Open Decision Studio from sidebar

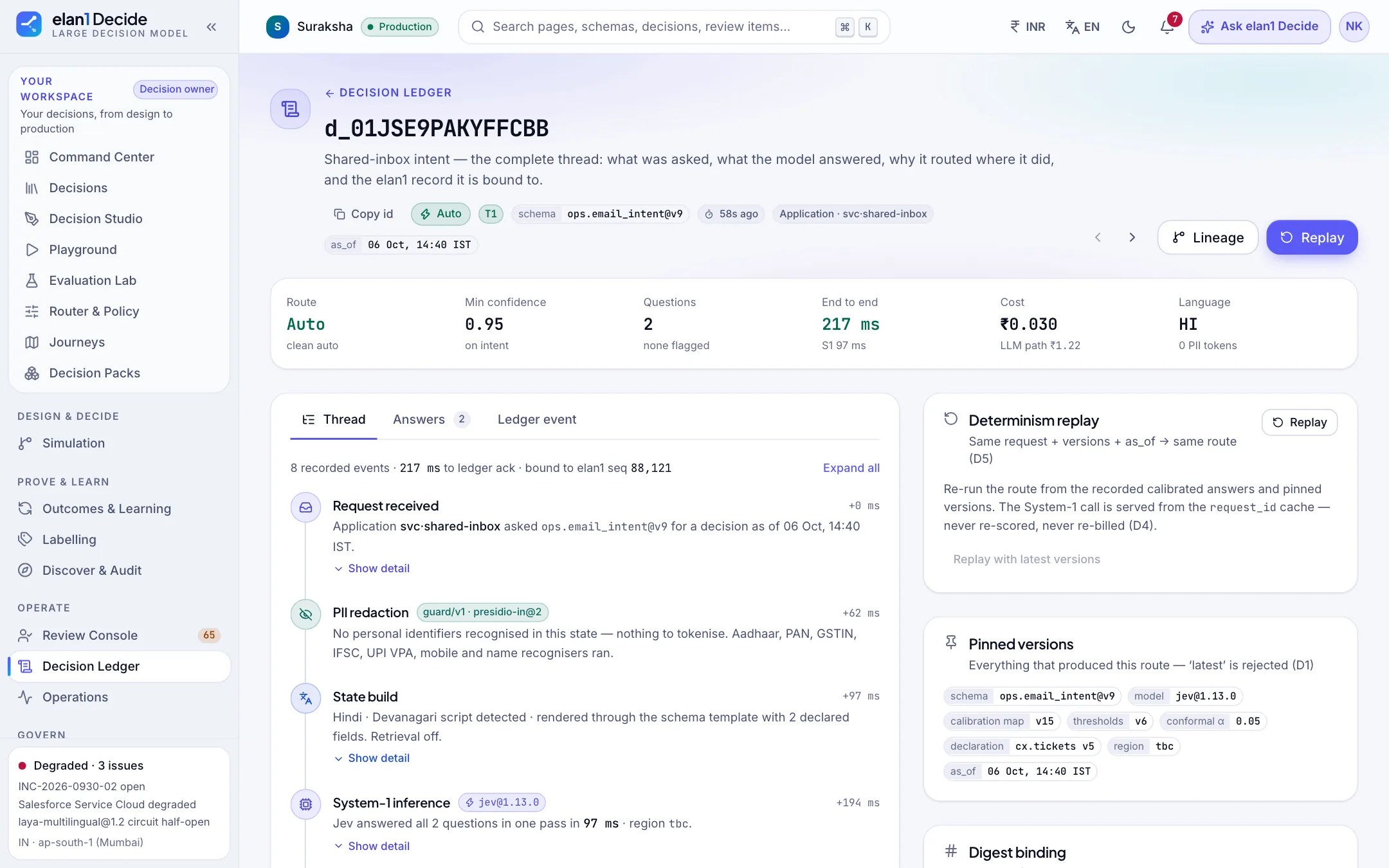pos(119,219)
